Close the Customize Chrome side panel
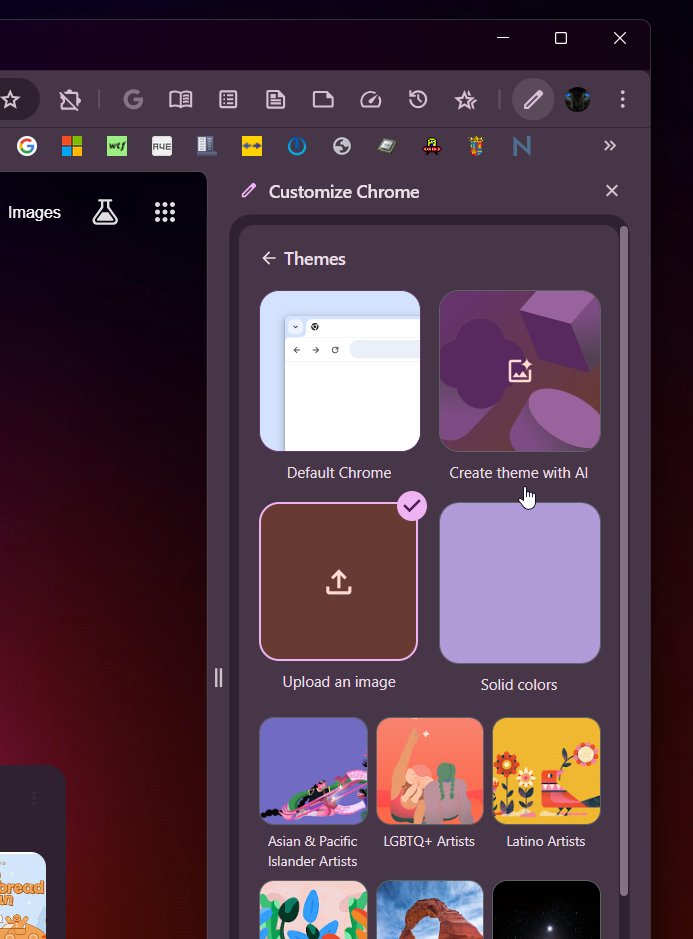The width and height of the screenshot is (693, 939). coord(612,191)
